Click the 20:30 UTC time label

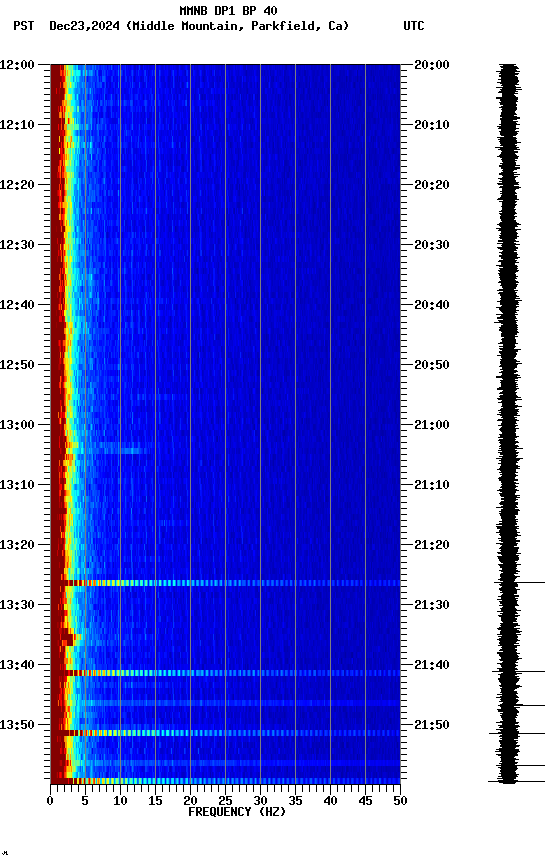432,245
